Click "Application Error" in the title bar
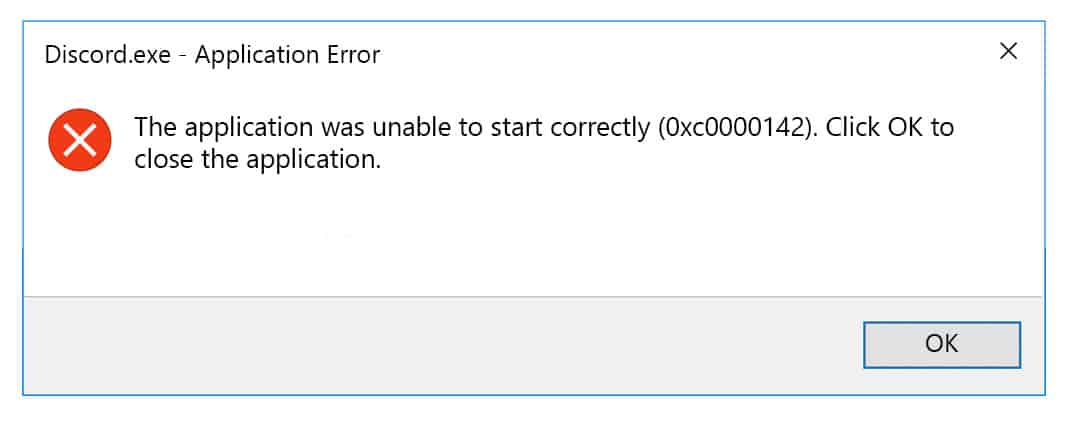This screenshot has height=421, width=1073. pos(287,55)
